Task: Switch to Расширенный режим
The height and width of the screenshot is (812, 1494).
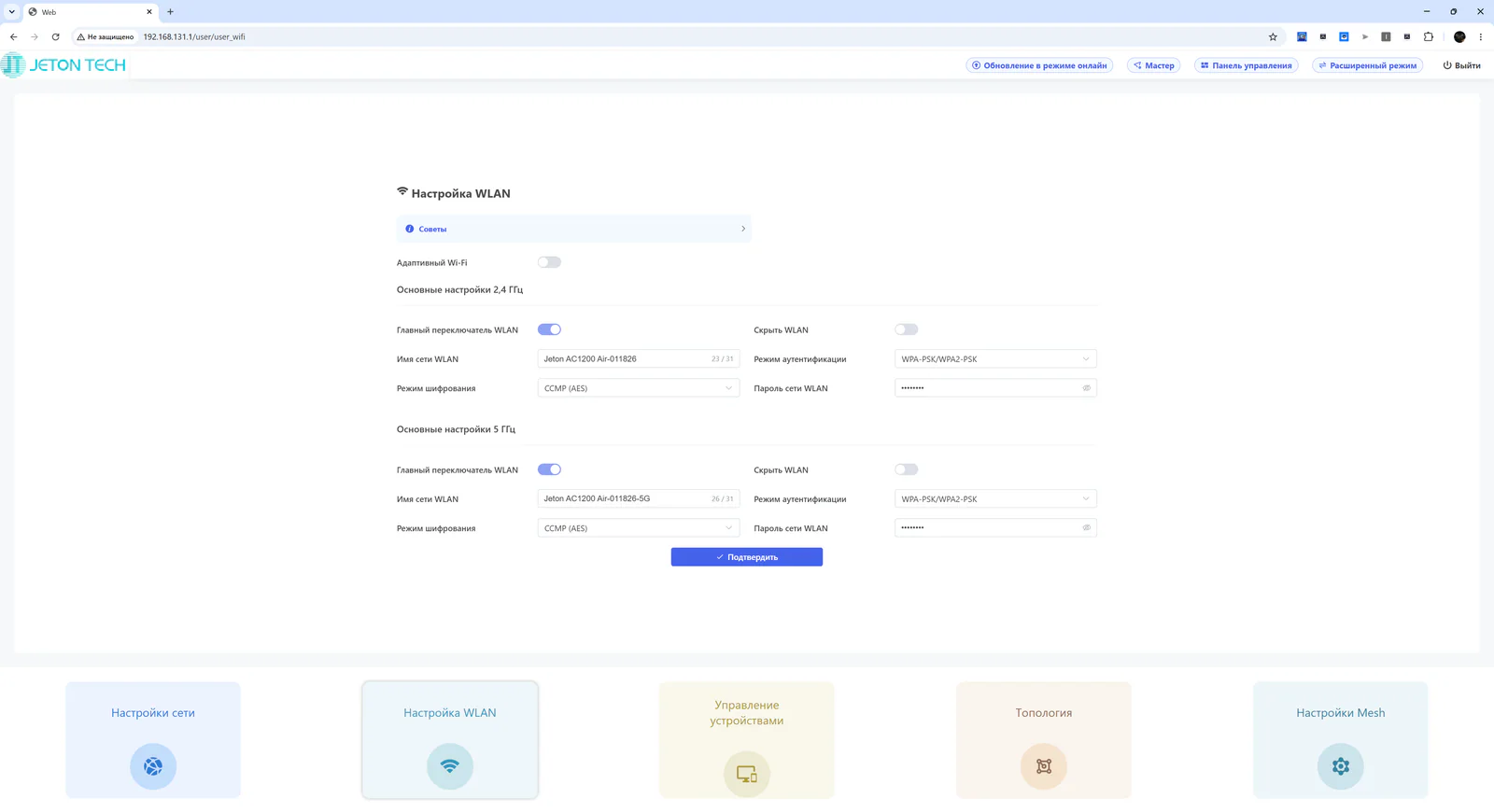Action: [x=1368, y=65]
